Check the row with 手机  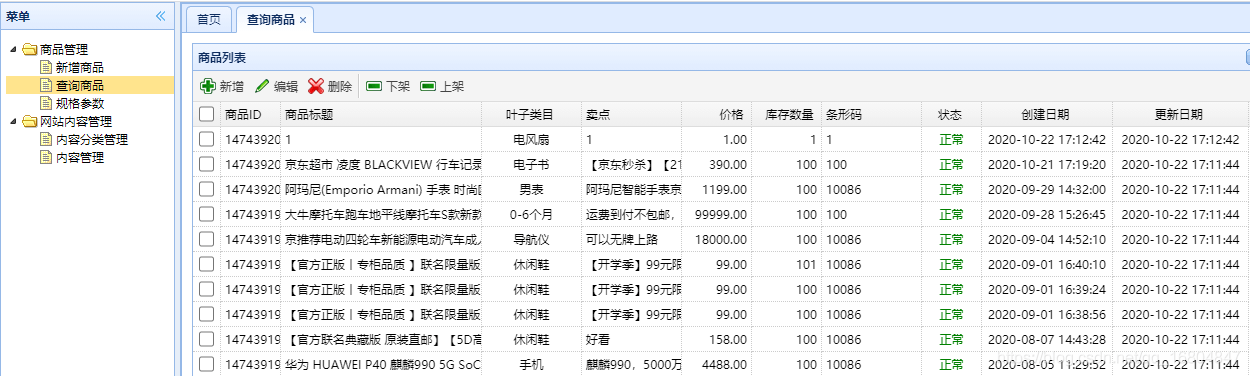[207, 365]
